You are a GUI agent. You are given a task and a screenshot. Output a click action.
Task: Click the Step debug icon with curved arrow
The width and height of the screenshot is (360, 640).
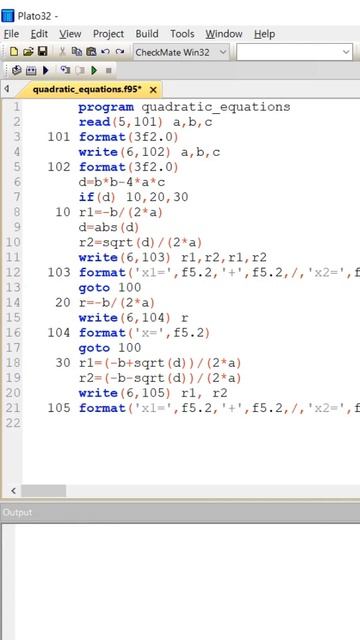(x=65, y=70)
